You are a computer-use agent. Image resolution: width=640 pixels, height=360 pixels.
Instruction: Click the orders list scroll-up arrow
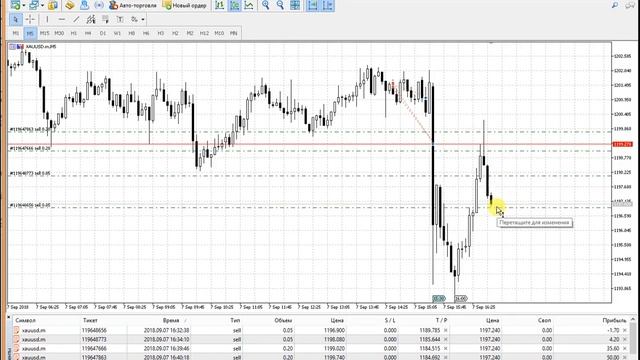click(x=633, y=319)
